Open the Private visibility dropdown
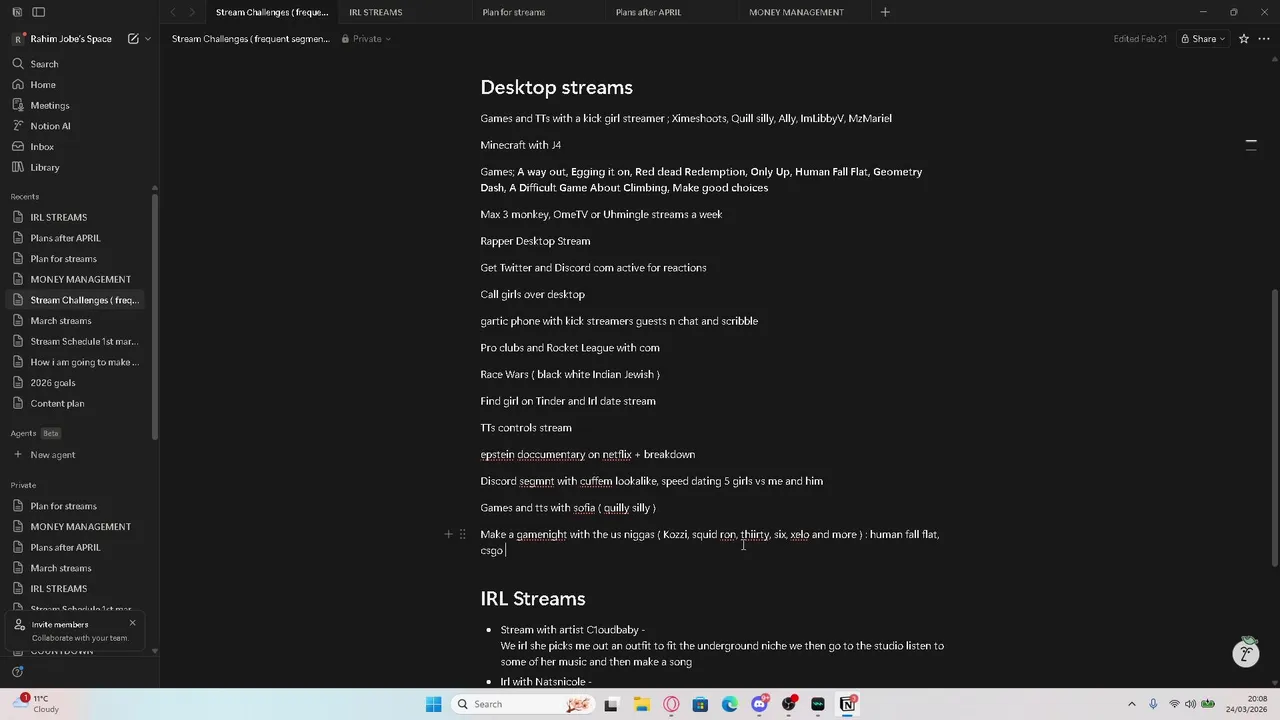The height and width of the screenshot is (720, 1280). [366, 39]
